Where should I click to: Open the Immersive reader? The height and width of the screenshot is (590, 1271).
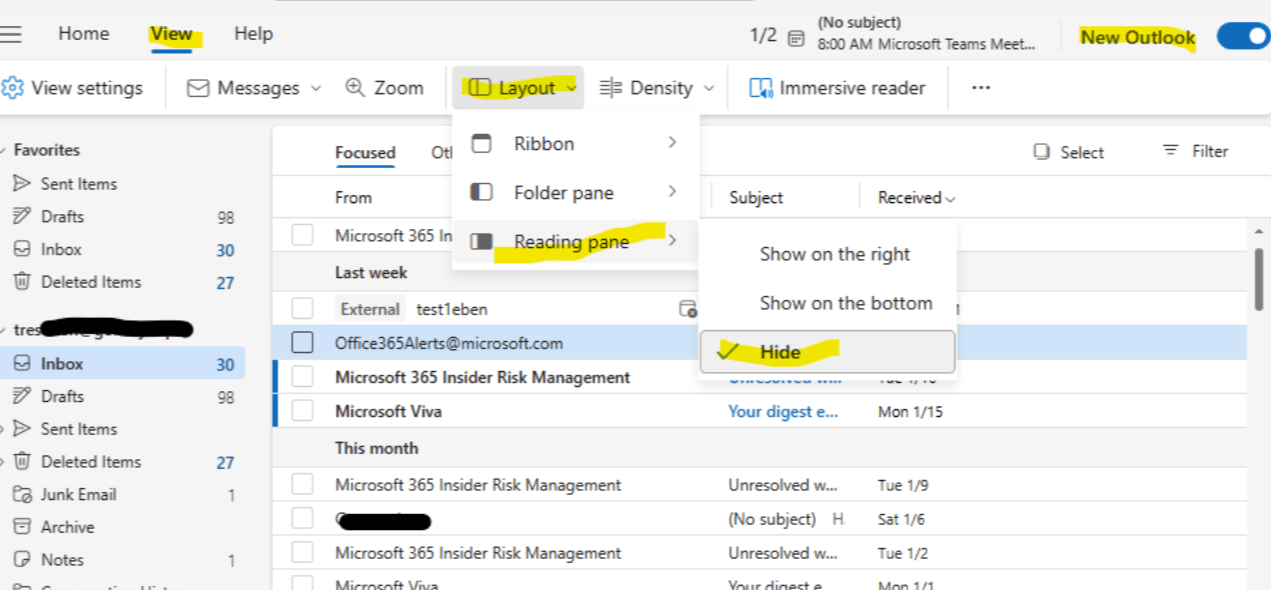(x=837, y=88)
